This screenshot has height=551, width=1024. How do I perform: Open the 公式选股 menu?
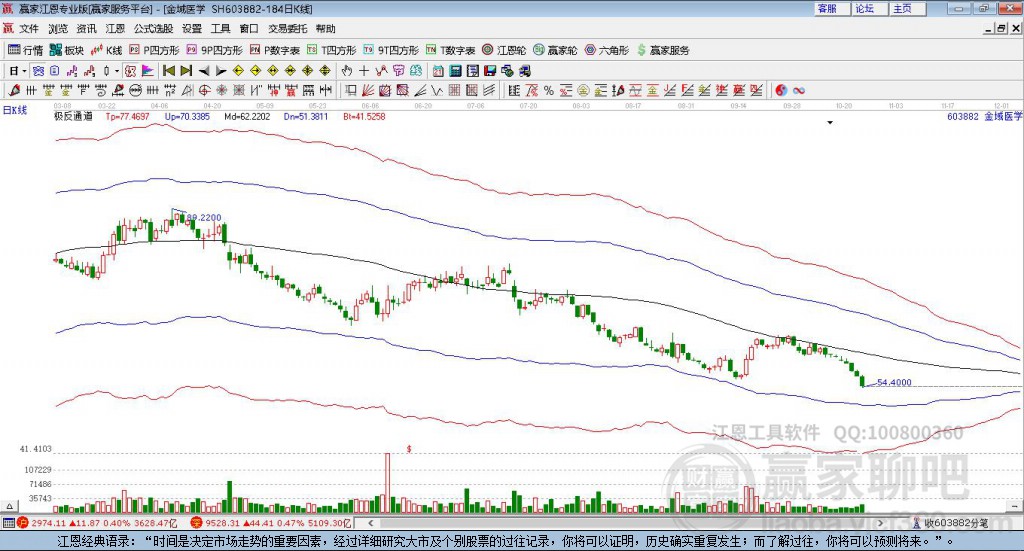coord(153,29)
